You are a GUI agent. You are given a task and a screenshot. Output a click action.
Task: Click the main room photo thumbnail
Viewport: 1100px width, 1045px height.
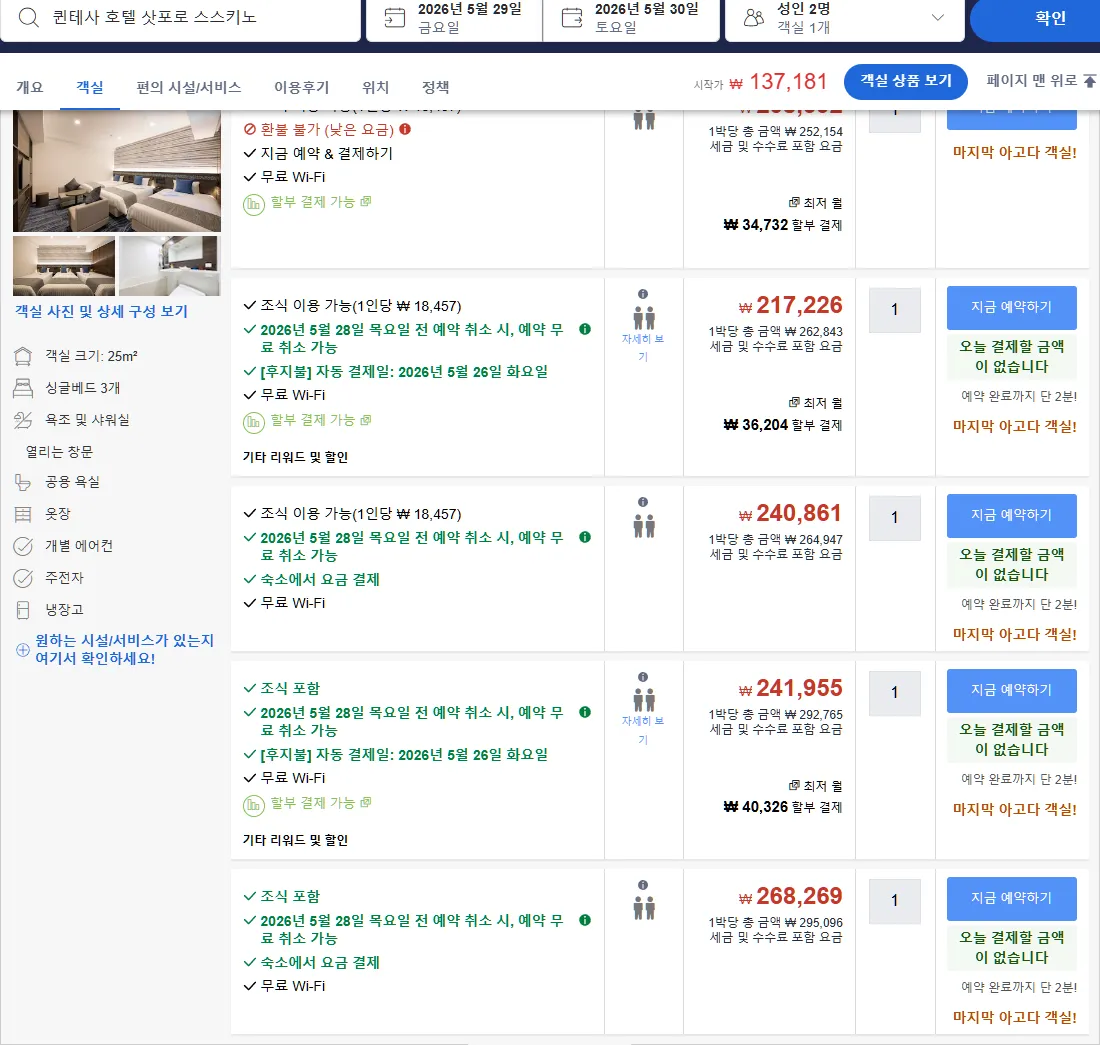pyautogui.click(x=116, y=170)
